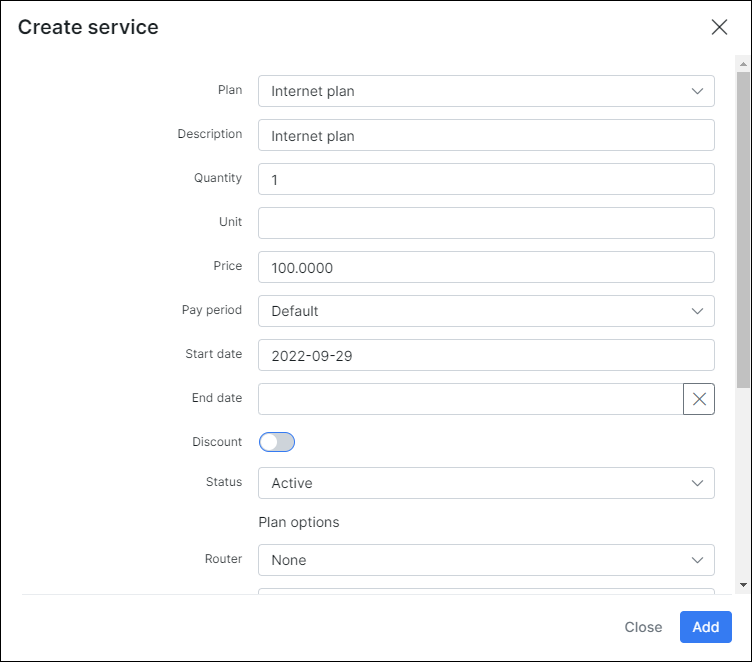Open the Plan dropdown

pyautogui.click(x=485, y=91)
